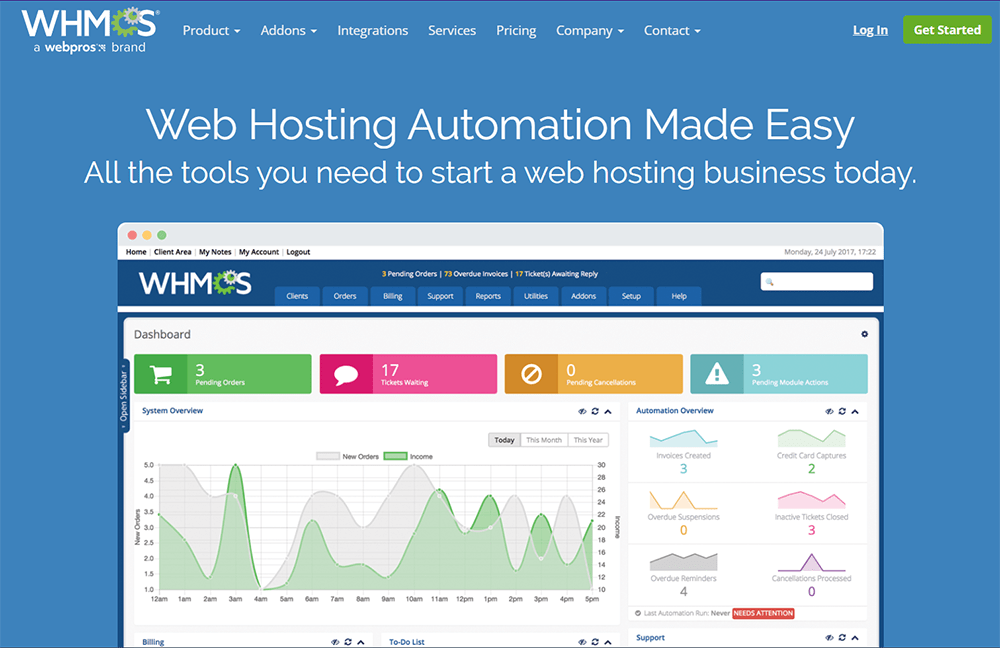Expand the Product dropdown menu
Image resolution: width=1000 pixels, height=648 pixels.
tap(211, 31)
